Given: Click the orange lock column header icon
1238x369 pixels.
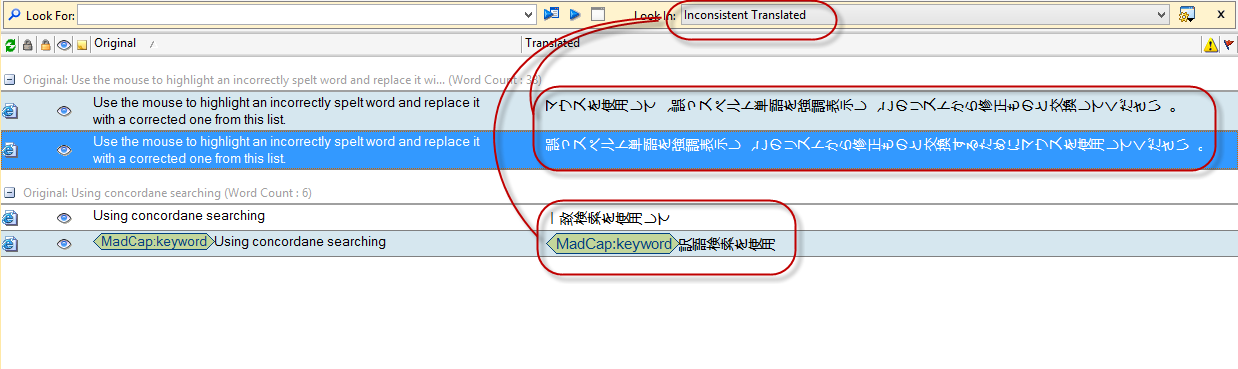Looking at the screenshot, I should tap(46, 45).
